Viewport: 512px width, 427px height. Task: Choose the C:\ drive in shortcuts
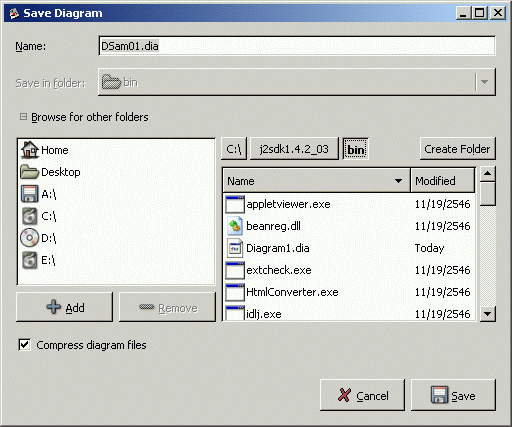coord(39,216)
